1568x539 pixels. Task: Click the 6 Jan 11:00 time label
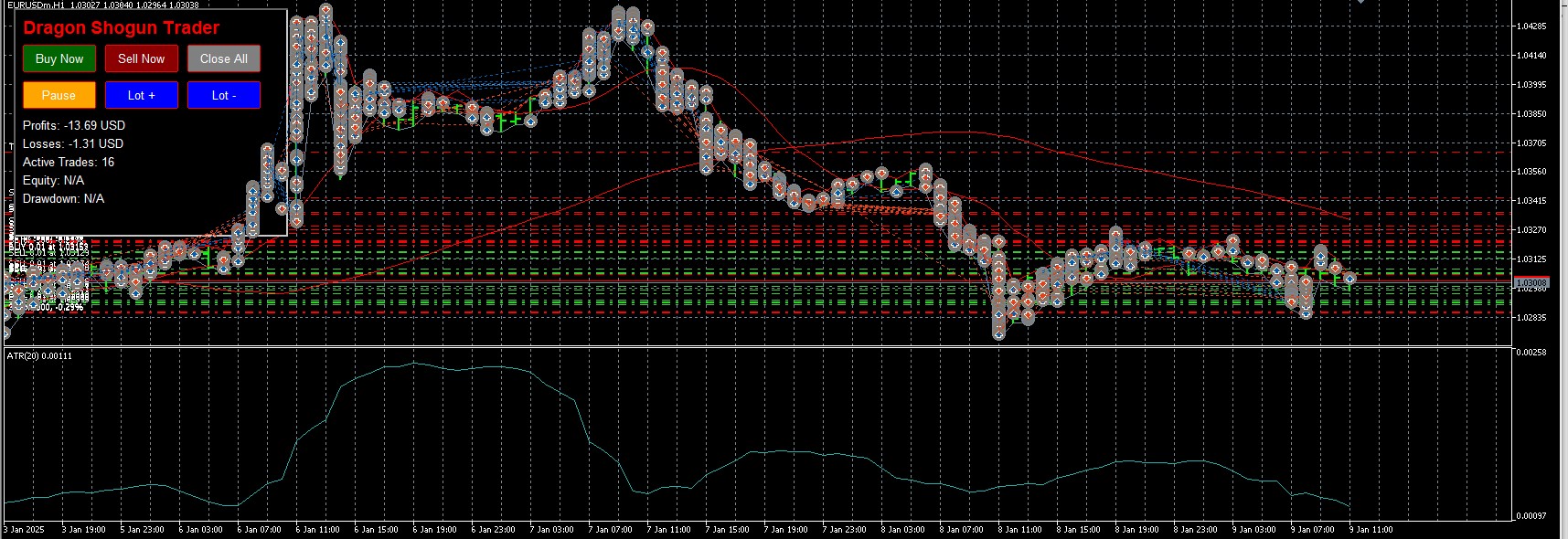click(x=318, y=529)
